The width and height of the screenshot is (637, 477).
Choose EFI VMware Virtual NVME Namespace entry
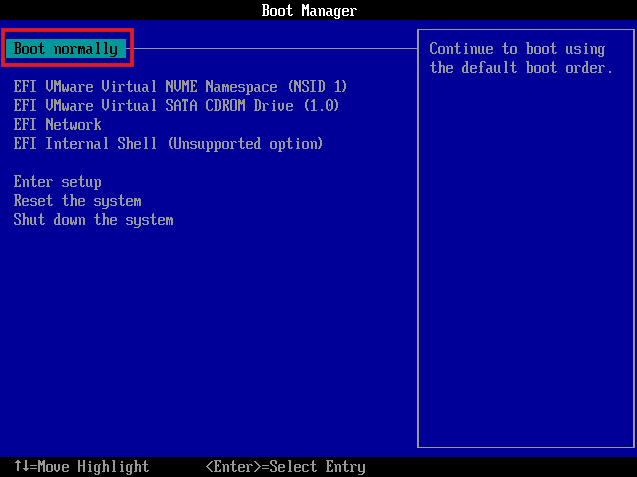[180, 87]
